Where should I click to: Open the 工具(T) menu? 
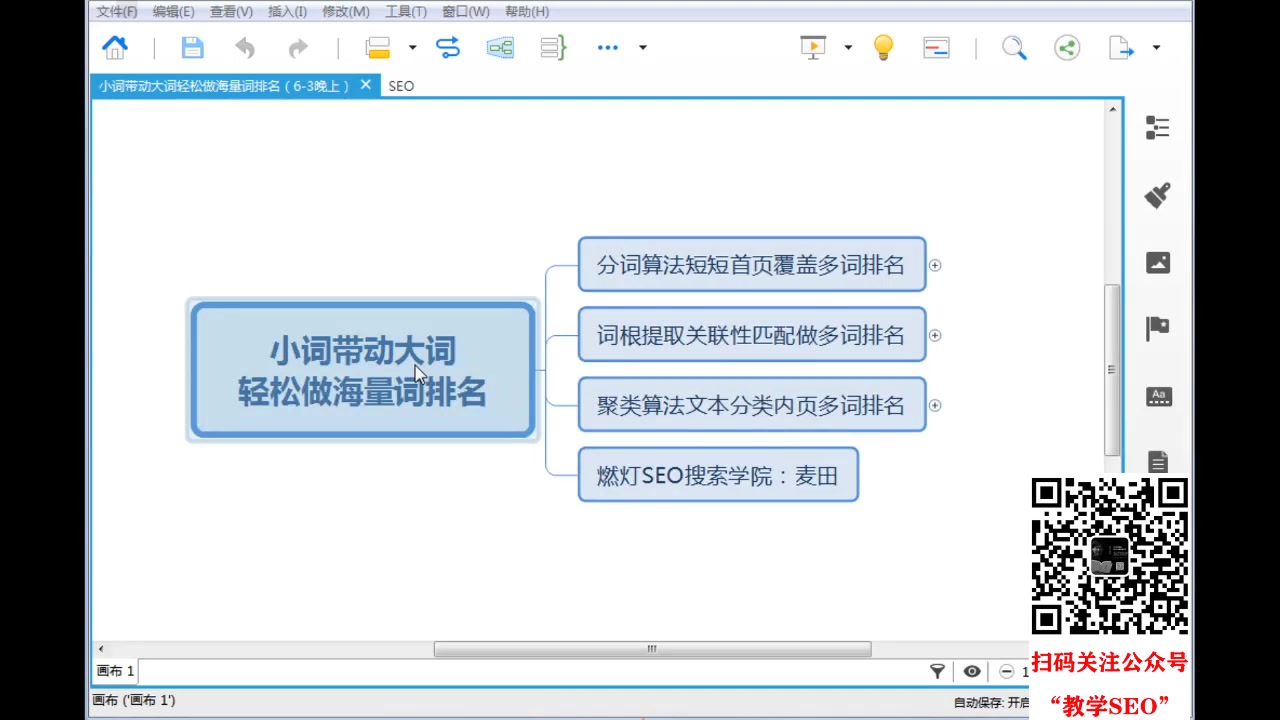coord(405,12)
